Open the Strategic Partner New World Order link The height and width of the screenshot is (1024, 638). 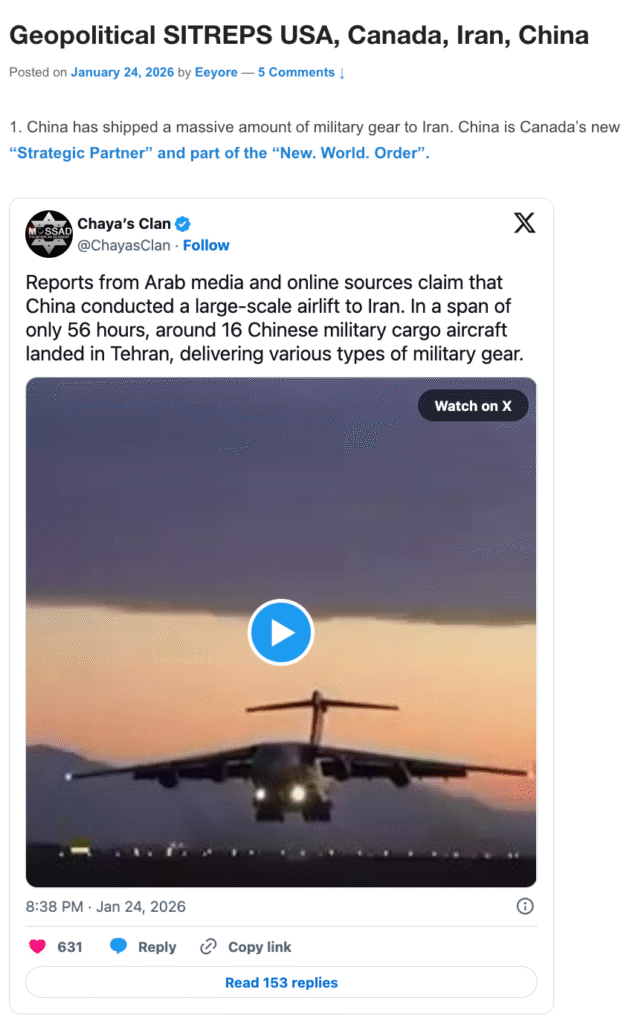coord(219,153)
